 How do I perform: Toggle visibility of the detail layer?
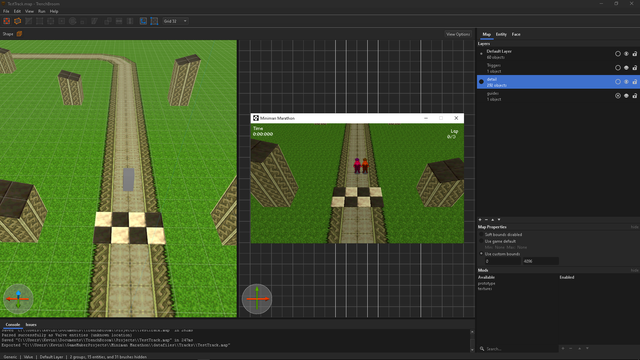coord(626,82)
